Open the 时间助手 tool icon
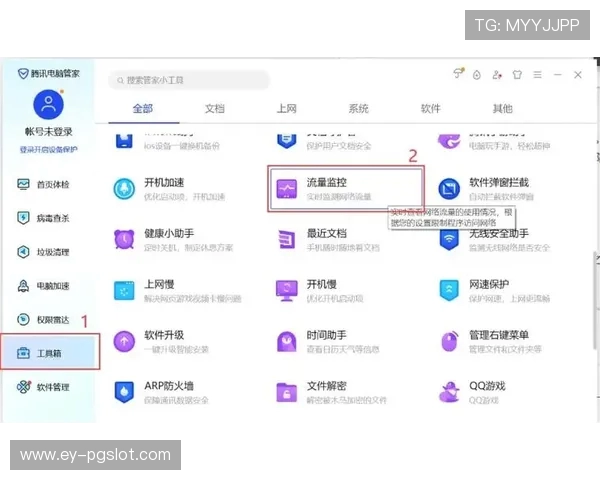 (287, 341)
